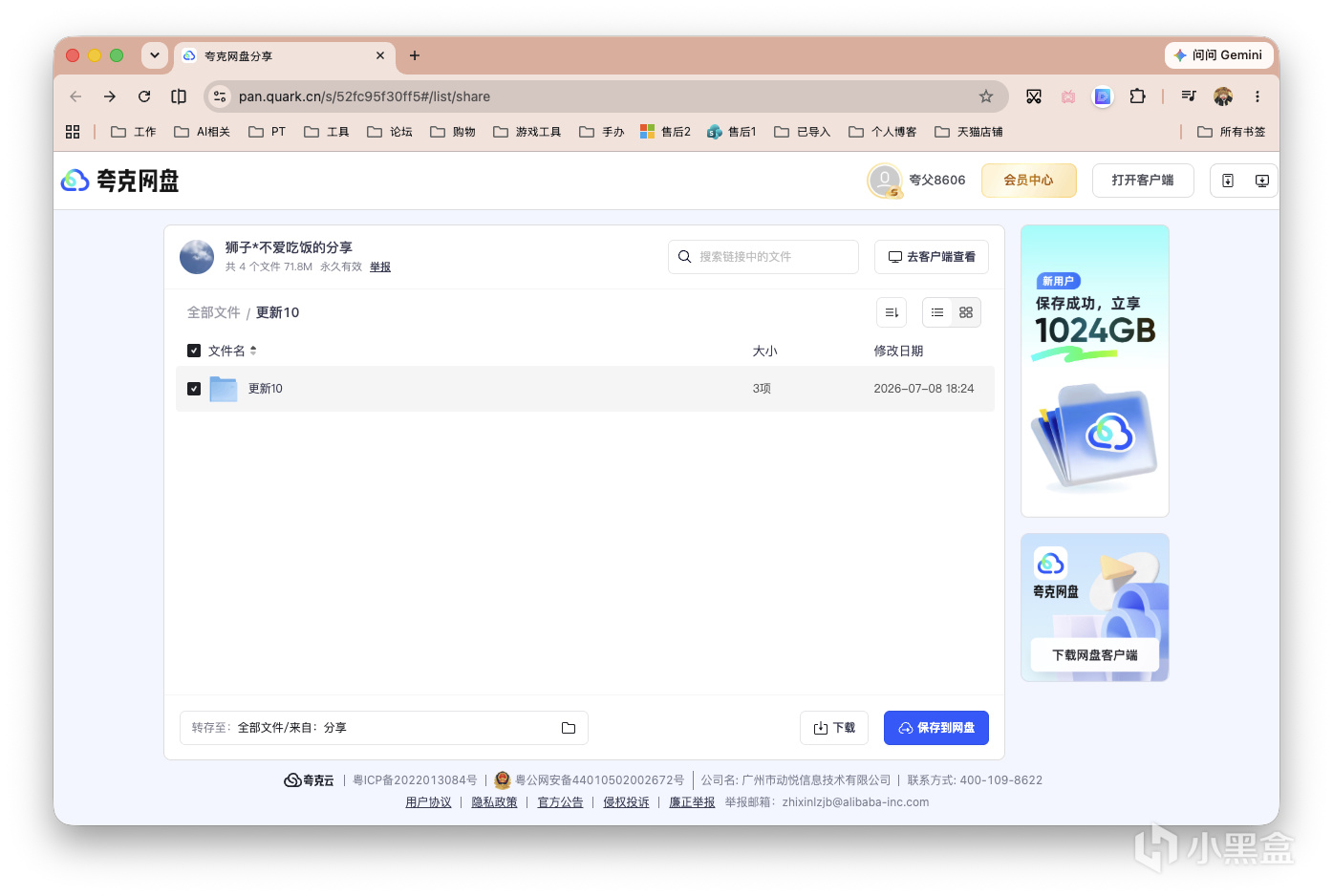Screen dimensions: 1333x896
Task: Open 会员中心 member center
Action: coord(1029,181)
